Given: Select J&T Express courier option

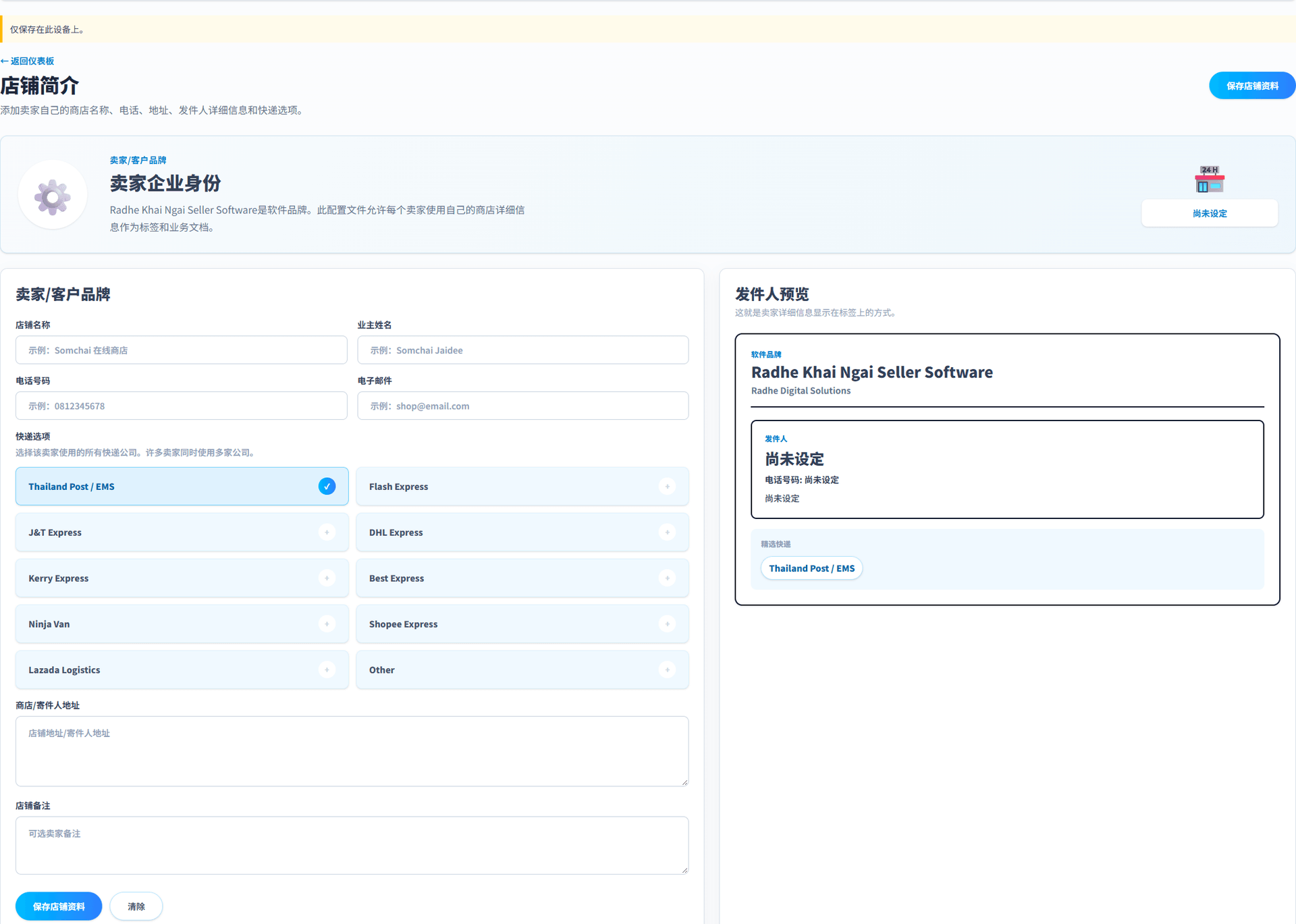Looking at the screenshot, I should 182,532.
